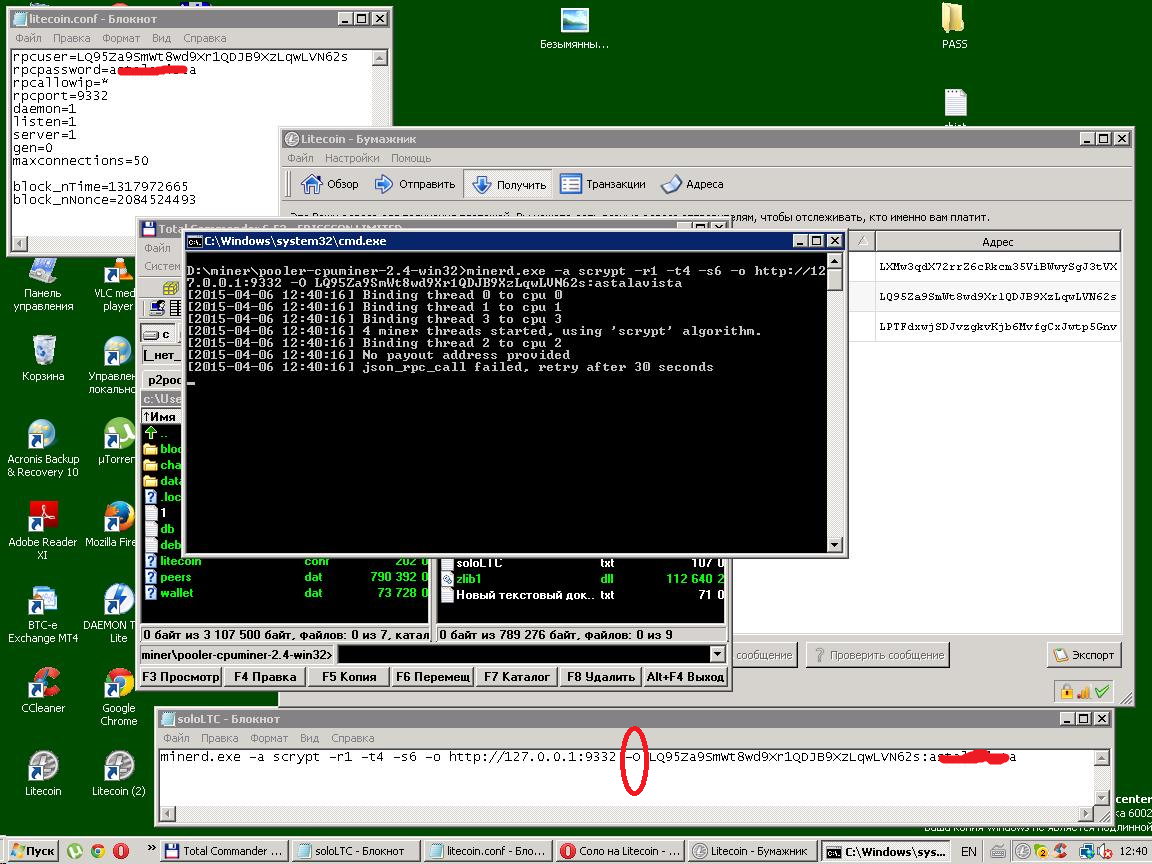Image resolution: width=1152 pixels, height=864 pixels.
Task: Click the F6 Перемещ button
Action: click(433, 677)
